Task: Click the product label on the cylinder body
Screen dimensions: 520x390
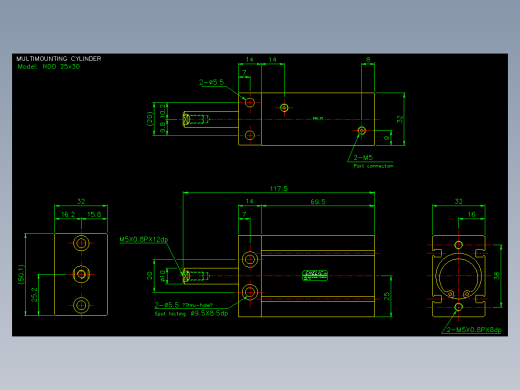Action: pos(315,275)
